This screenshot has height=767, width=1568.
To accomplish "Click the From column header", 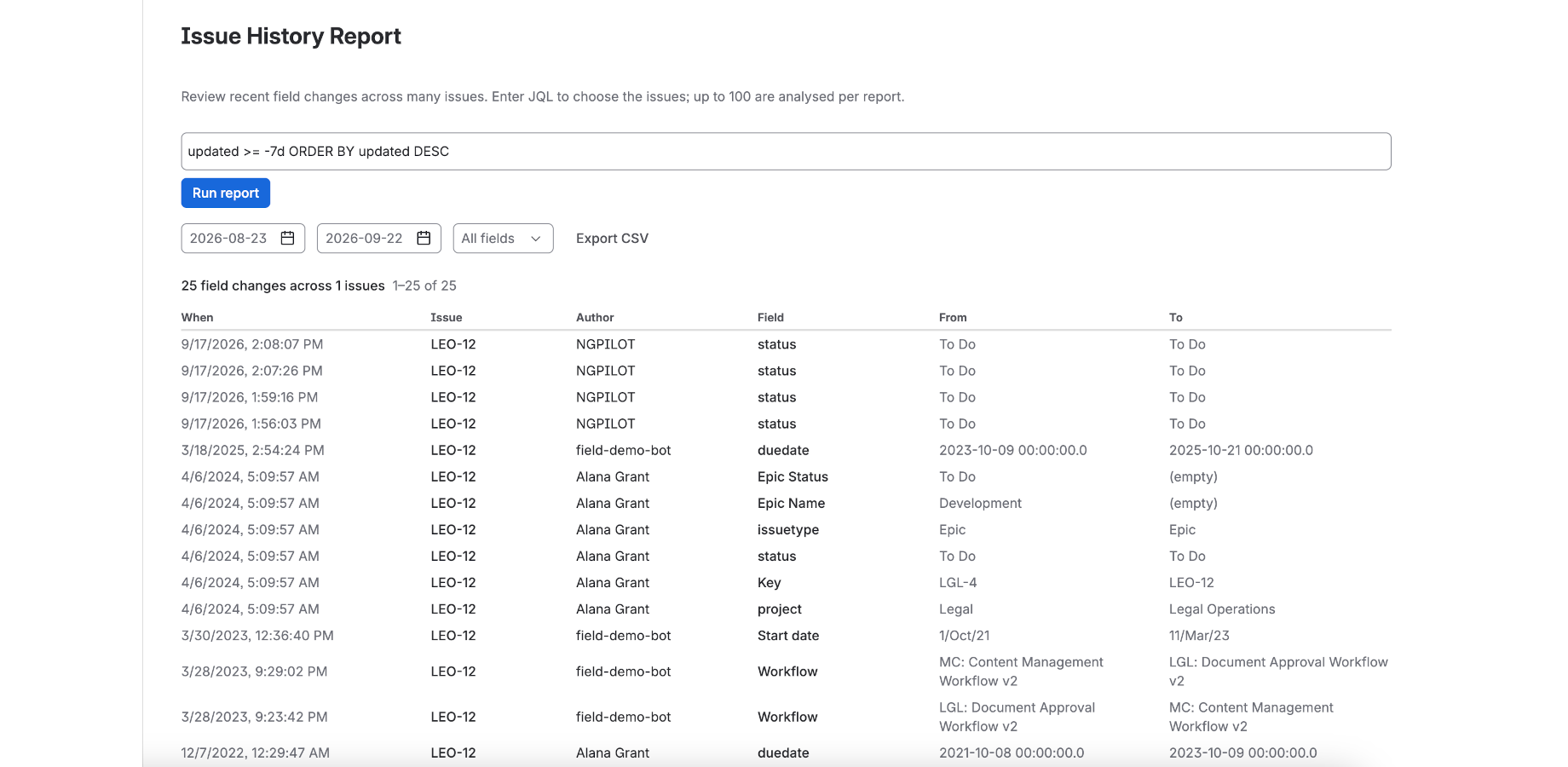I will (x=953, y=318).
